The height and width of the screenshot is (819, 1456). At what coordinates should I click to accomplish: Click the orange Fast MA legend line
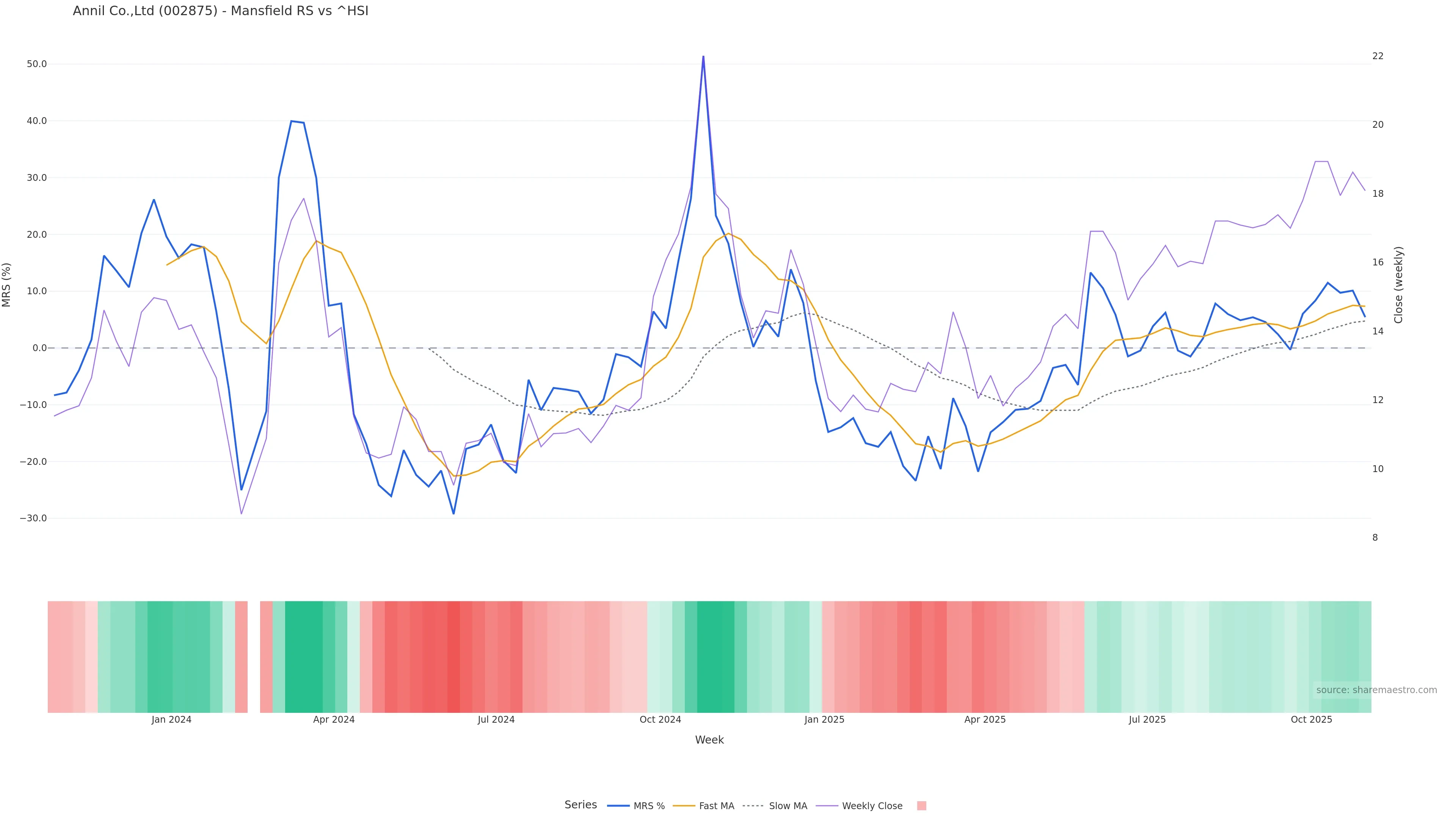point(684,806)
